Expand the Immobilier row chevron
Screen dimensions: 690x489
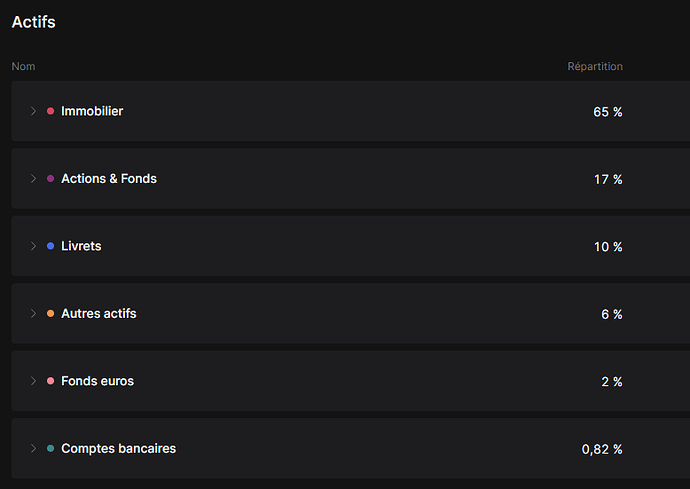[x=33, y=111]
